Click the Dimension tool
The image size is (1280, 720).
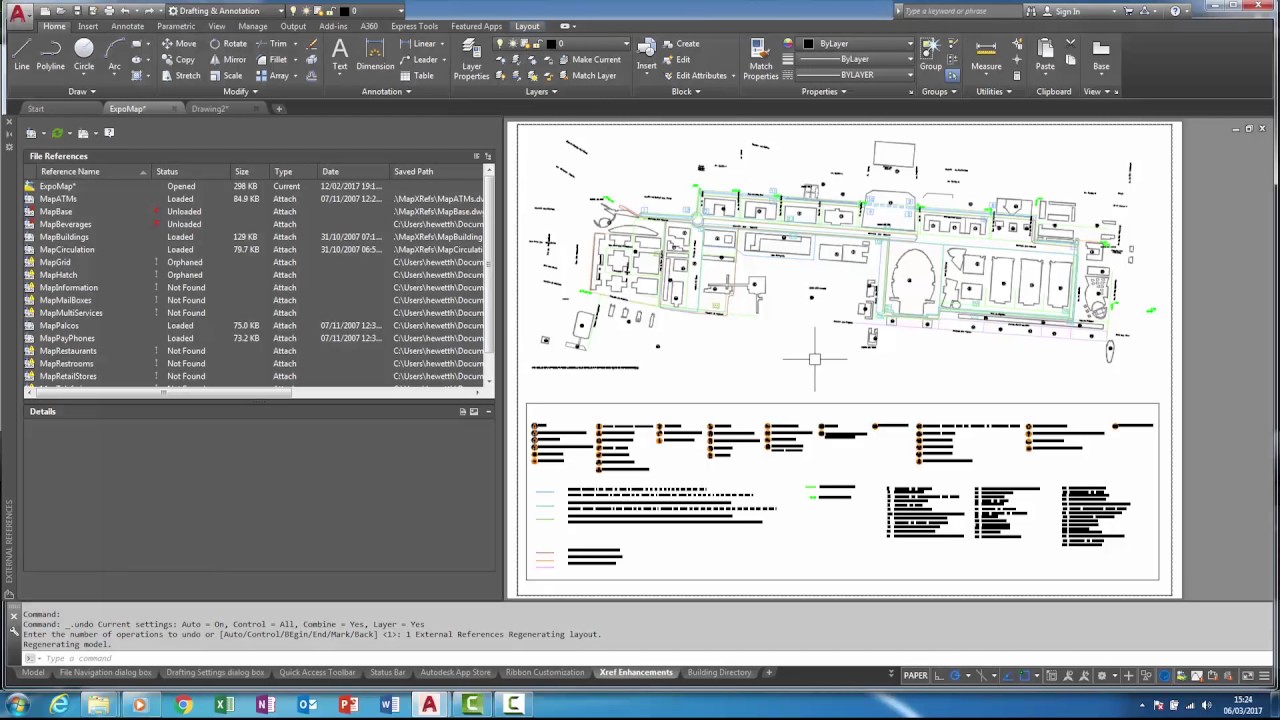pyautogui.click(x=375, y=54)
